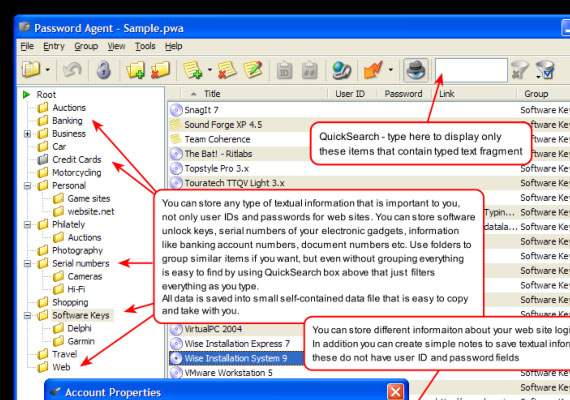Select the Banking folder
570x400 pixels.
click(67, 121)
